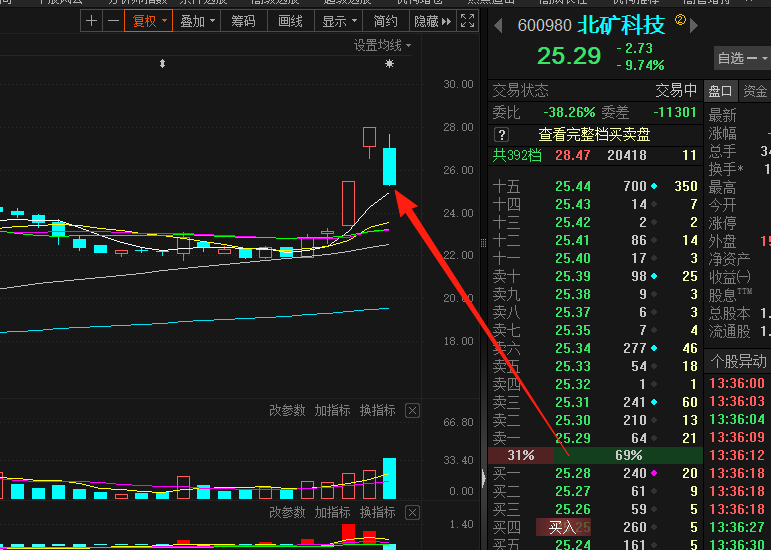Screen dimensions: 771x550
Task: Toggle fullscreen chart icon
Action: point(467,21)
